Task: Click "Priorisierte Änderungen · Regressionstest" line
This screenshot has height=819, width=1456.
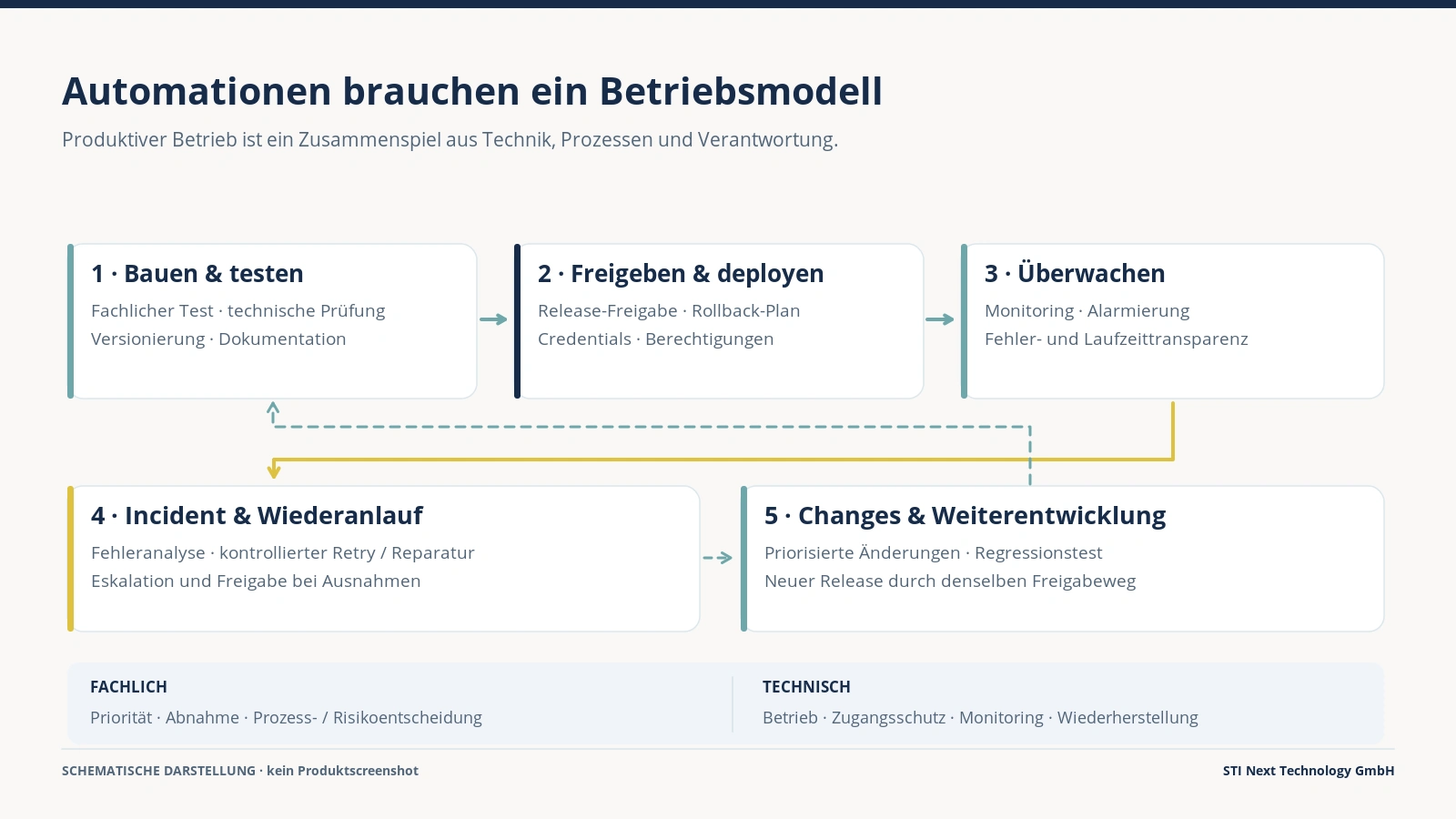Action: (934, 553)
